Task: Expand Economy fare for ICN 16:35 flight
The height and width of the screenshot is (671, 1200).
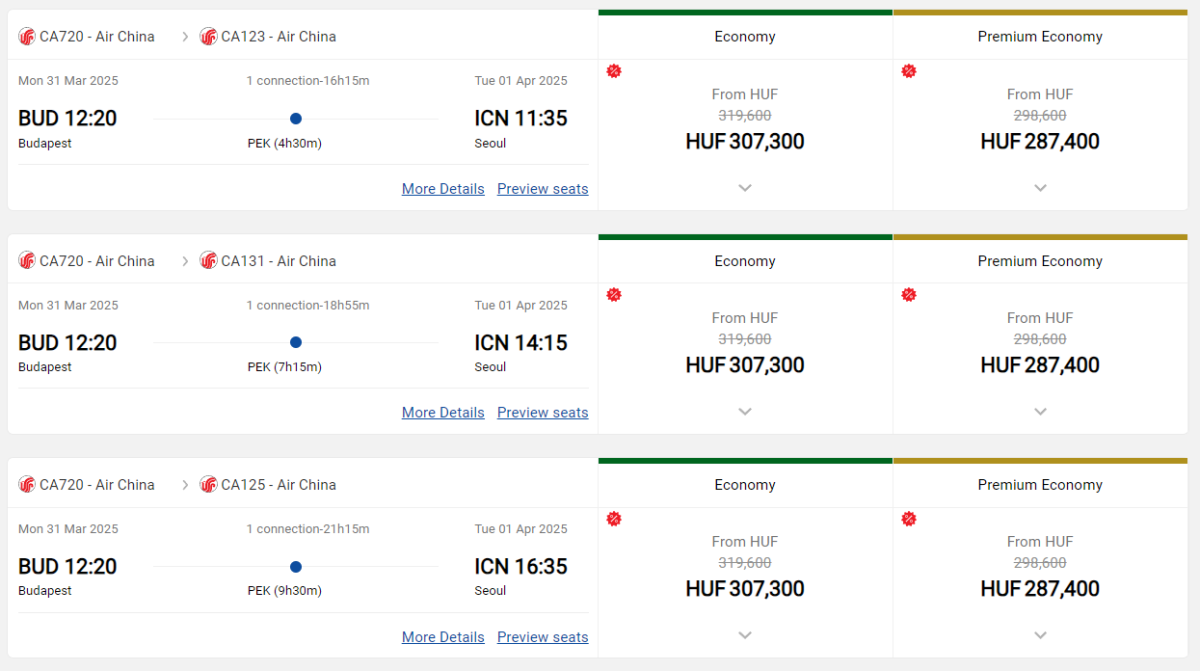Action: [745, 635]
